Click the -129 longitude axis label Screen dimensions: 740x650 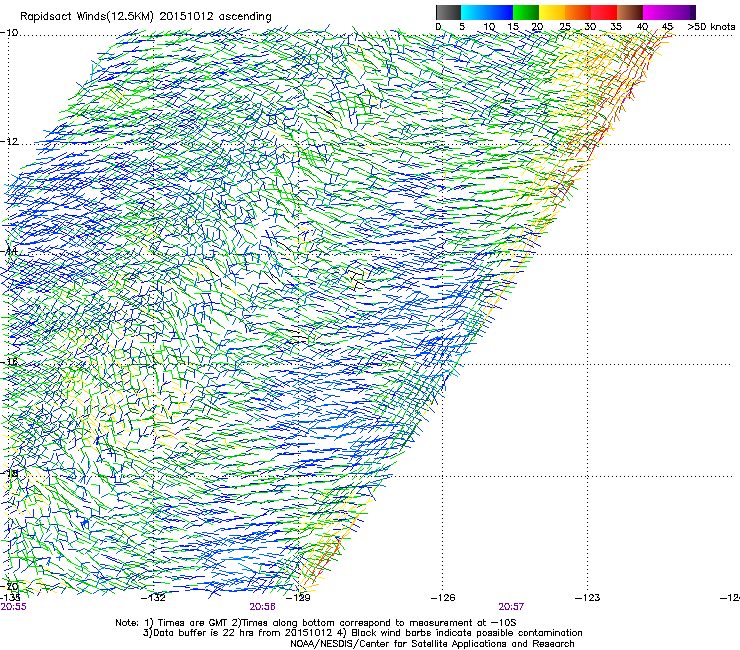click(x=298, y=598)
